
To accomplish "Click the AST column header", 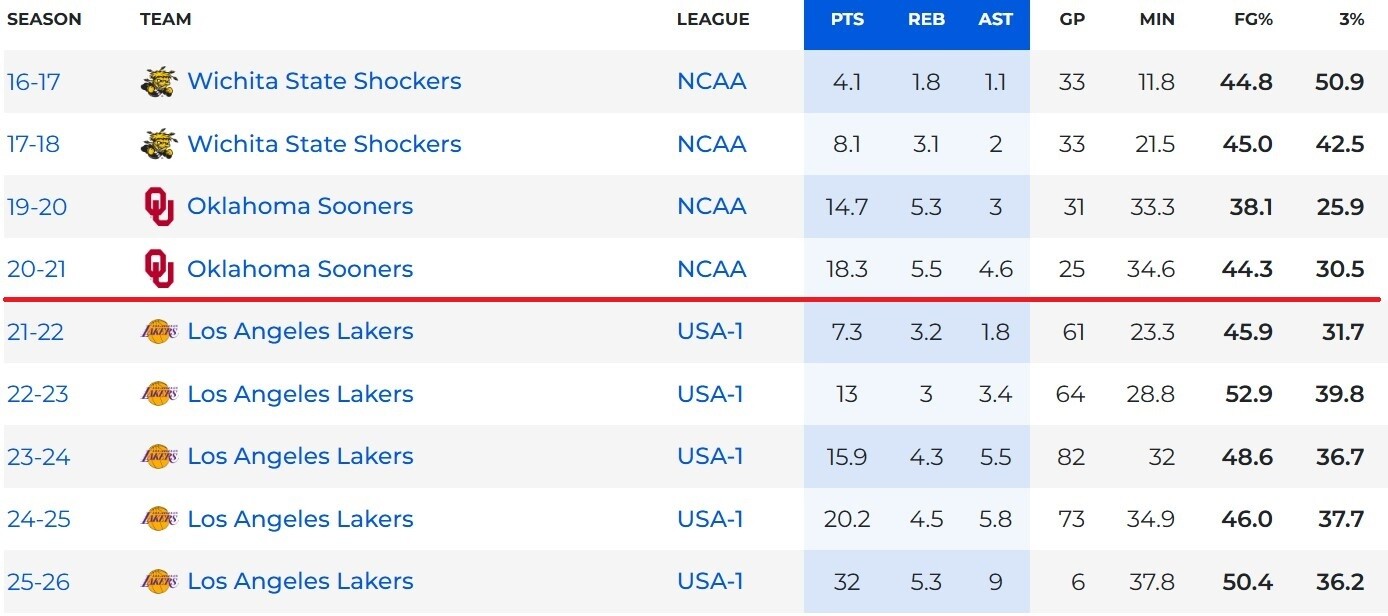I will tap(995, 19).
